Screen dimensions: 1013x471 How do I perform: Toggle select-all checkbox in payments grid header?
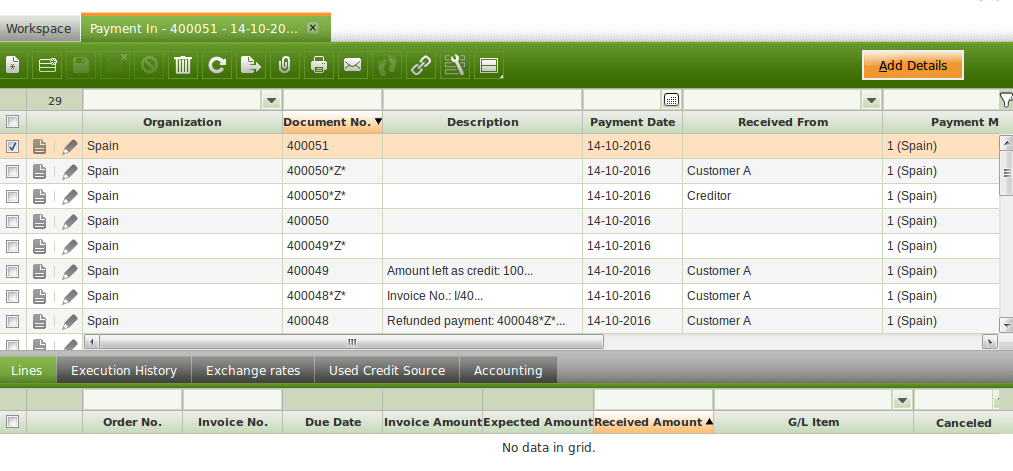click(x=12, y=122)
